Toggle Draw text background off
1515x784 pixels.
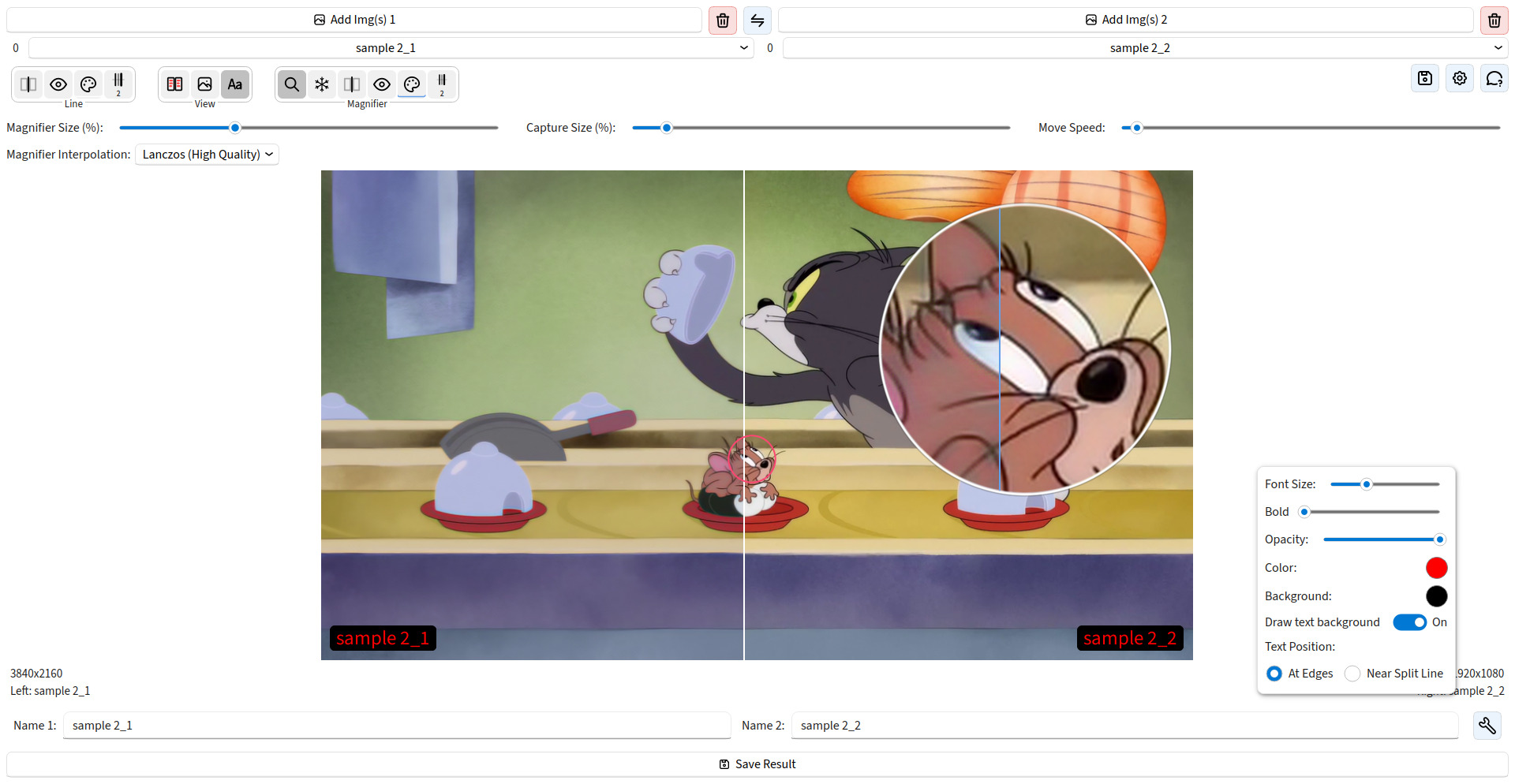tap(1409, 622)
